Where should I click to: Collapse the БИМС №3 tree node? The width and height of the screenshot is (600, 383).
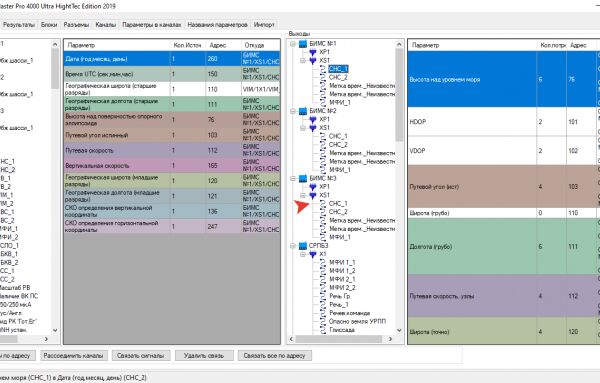[x=293, y=179]
